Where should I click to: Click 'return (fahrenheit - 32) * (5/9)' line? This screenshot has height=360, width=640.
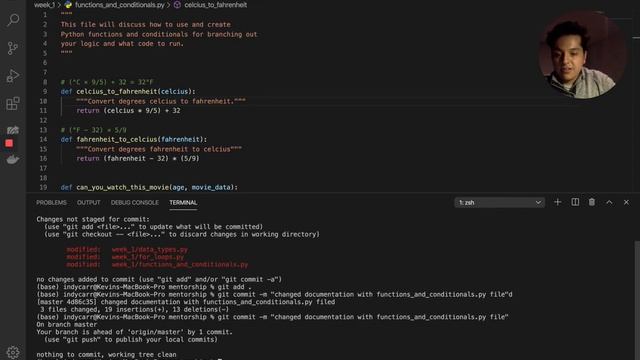[x=138, y=158]
